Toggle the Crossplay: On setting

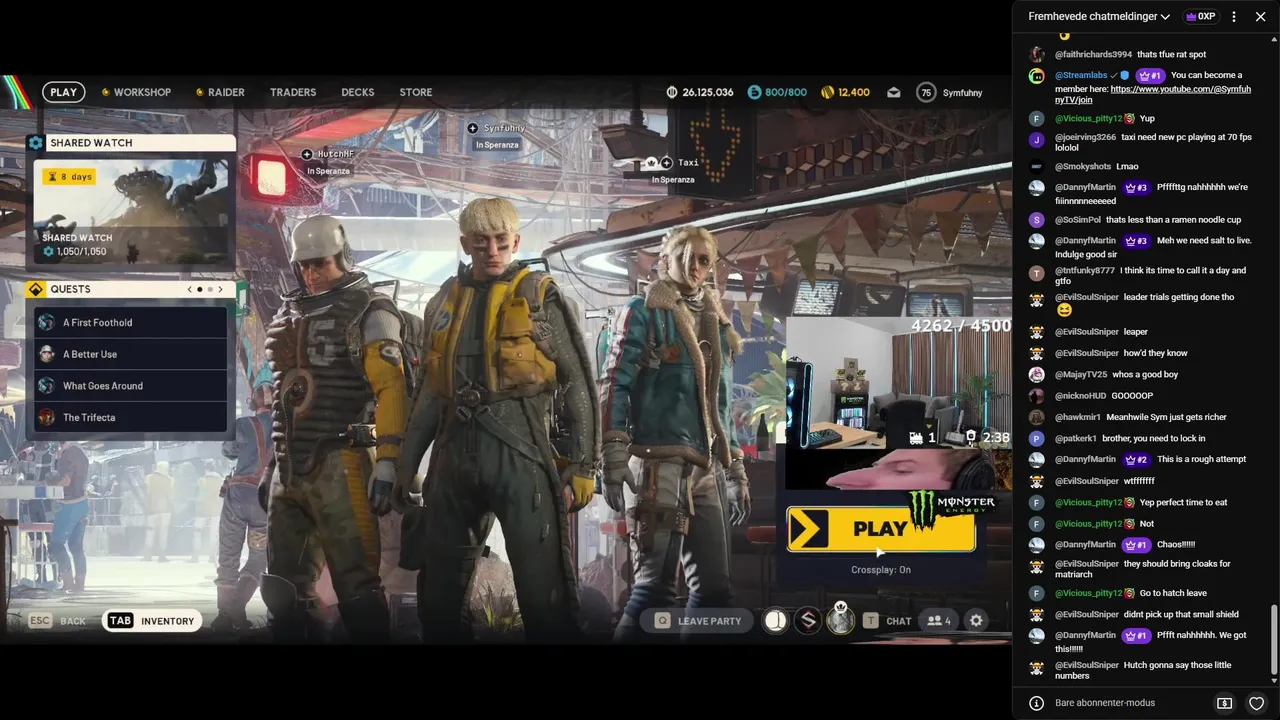(881, 570)
